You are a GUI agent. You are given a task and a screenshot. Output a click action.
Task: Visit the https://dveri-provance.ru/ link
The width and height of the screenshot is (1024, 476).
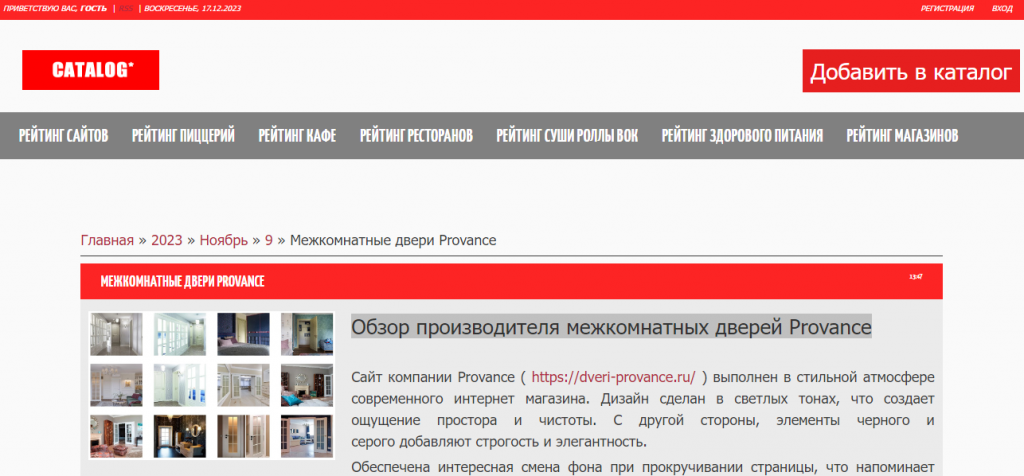click(613, 377)
